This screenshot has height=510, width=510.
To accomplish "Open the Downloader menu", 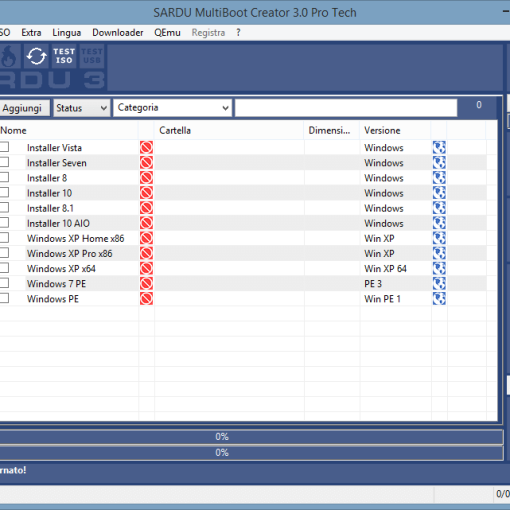I will click(x=118, y=33).
